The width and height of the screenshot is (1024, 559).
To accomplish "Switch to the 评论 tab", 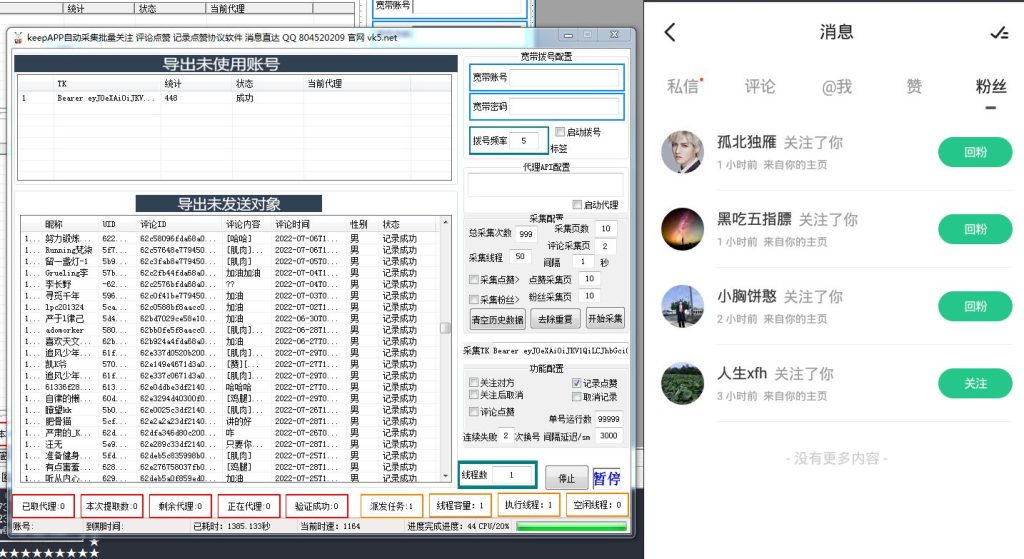I will point(760,86).
